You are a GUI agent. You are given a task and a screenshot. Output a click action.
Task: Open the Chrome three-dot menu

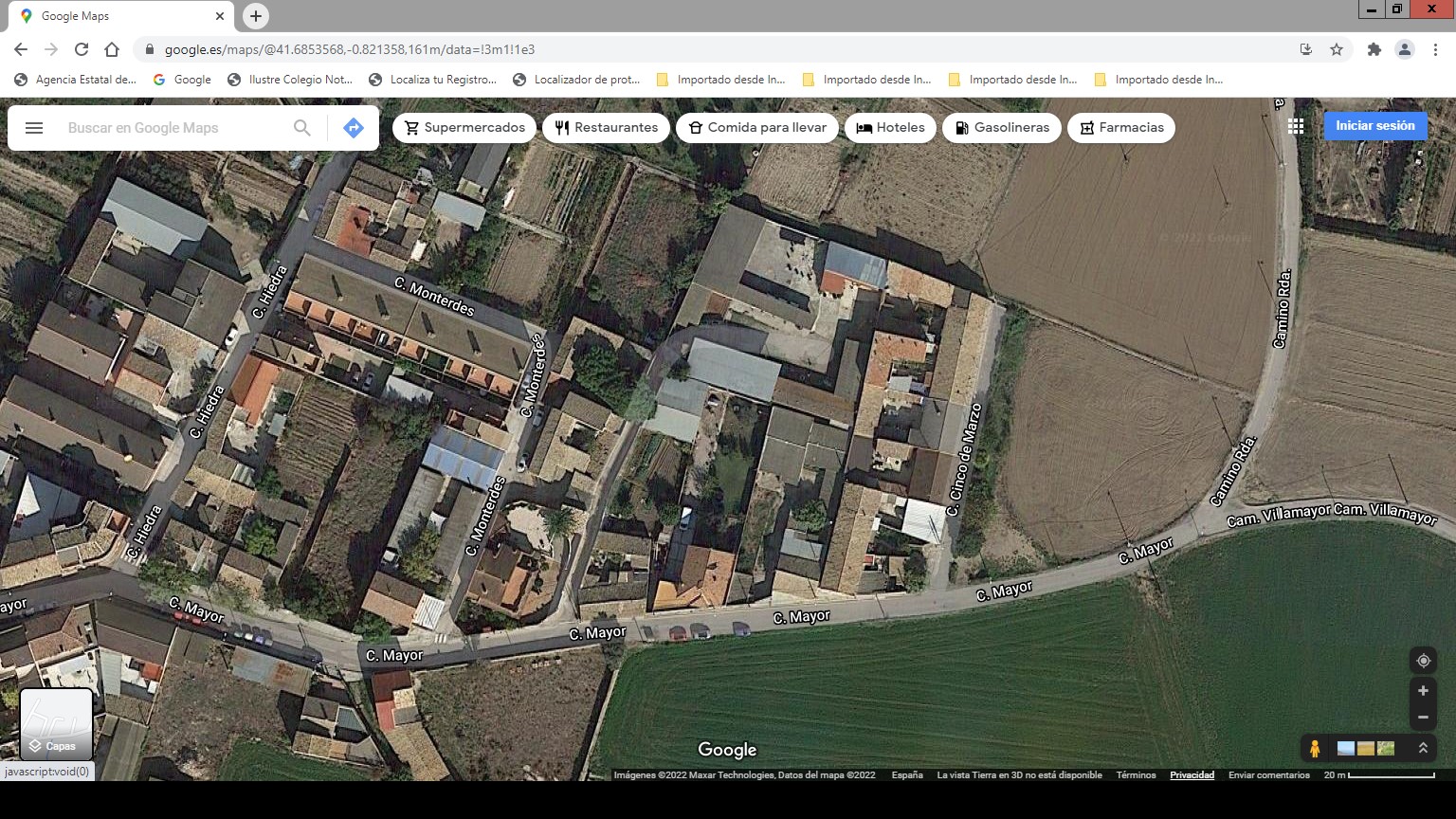point(1436,49)
